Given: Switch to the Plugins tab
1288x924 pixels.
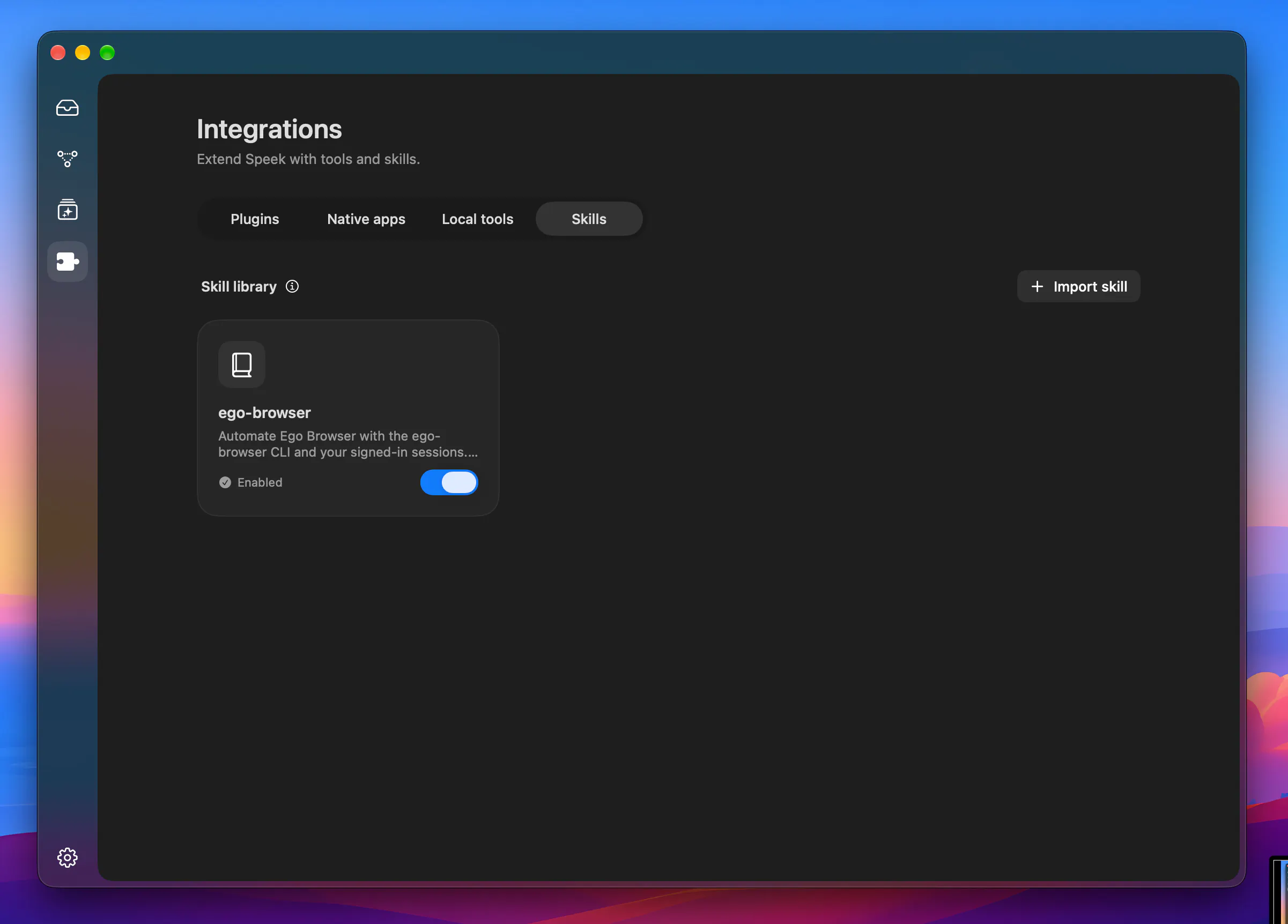Looking at the screenshot, I should [x=255, y=219].
